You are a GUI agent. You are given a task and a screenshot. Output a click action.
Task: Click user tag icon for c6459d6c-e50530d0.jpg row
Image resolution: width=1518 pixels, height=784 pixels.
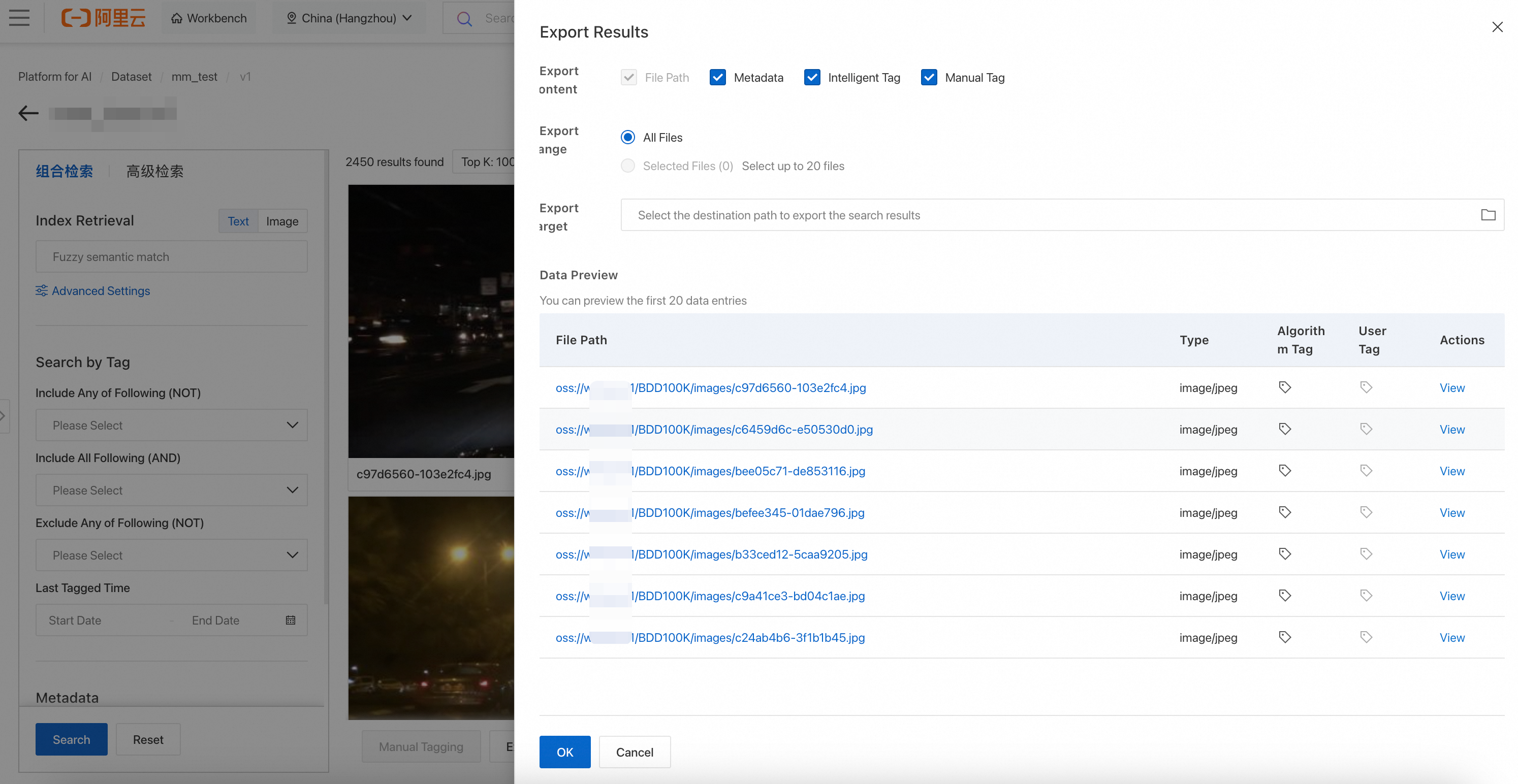tap(1366, 430)
